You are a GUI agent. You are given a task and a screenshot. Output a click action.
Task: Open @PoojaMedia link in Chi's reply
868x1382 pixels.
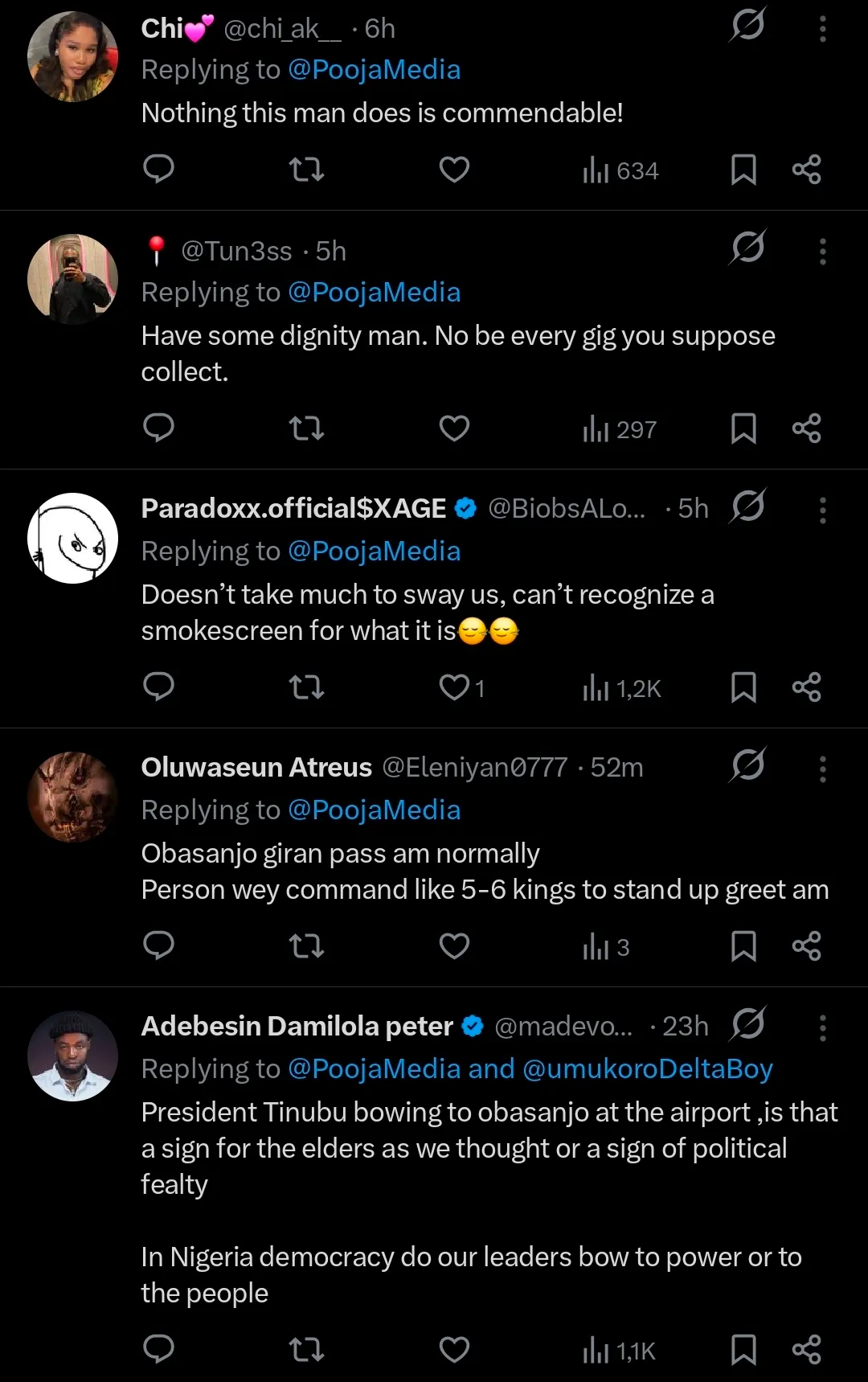(x=374, y=70)
